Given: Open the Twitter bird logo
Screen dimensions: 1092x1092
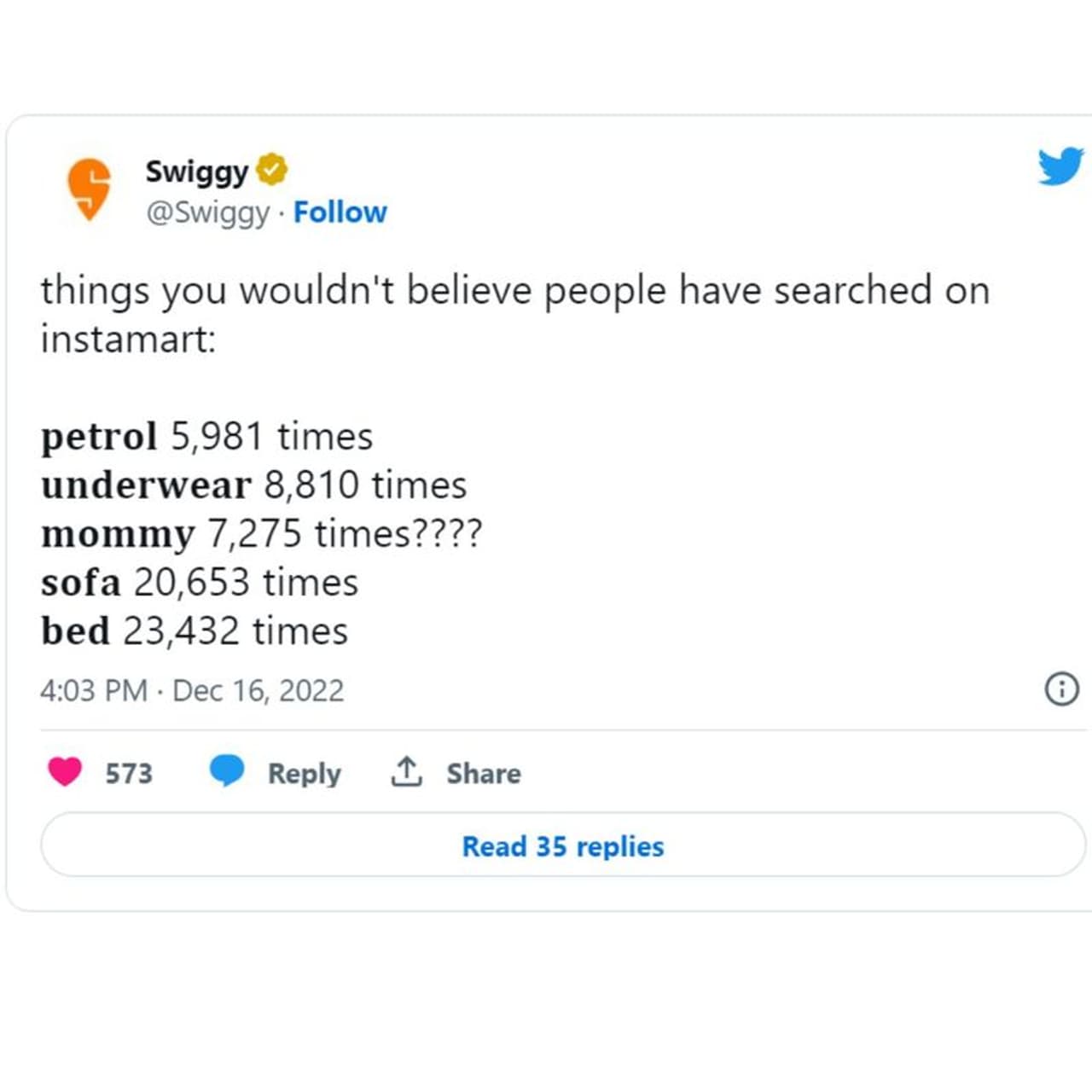Looking at the screenshot, I should pos(1060,166).
